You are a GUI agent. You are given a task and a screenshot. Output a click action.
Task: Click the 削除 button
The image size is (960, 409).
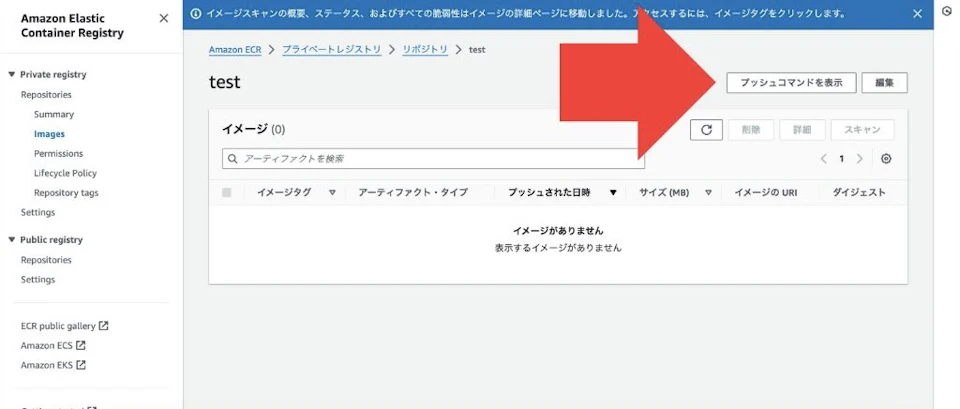(x=751, y=130)
